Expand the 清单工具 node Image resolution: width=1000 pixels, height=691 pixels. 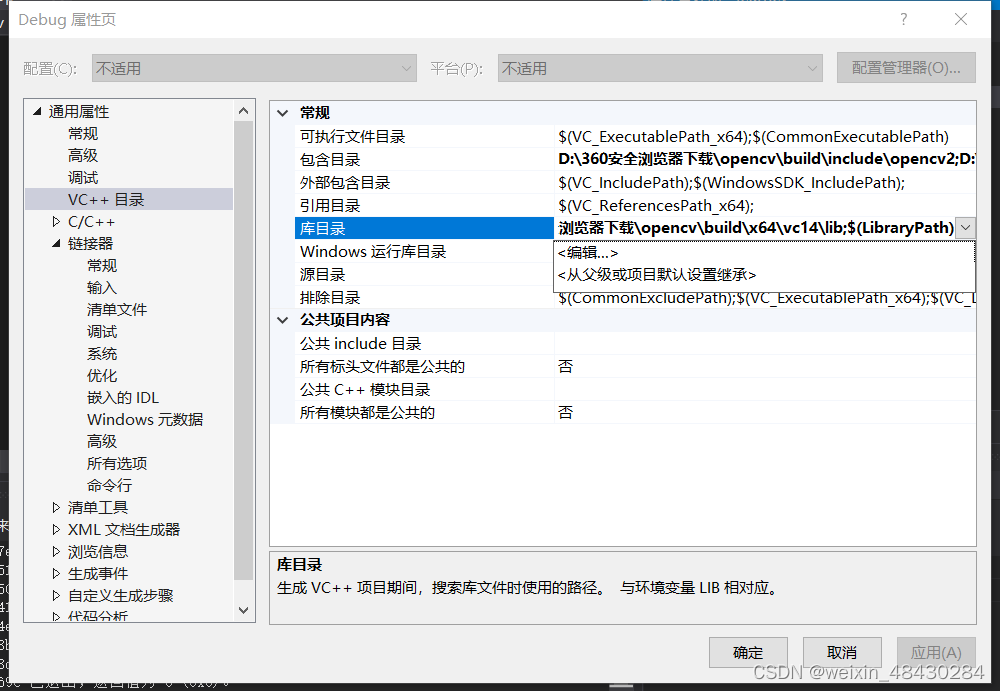(x=55, y=507)
